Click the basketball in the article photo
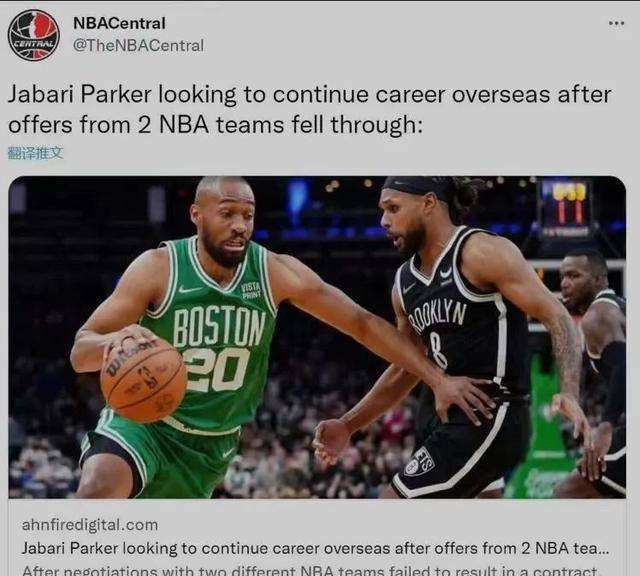 point(143,378)
